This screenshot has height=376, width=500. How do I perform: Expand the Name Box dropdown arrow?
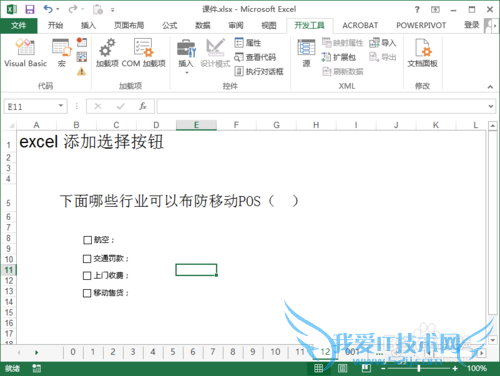pyautogui.click(x=61, y=106)
